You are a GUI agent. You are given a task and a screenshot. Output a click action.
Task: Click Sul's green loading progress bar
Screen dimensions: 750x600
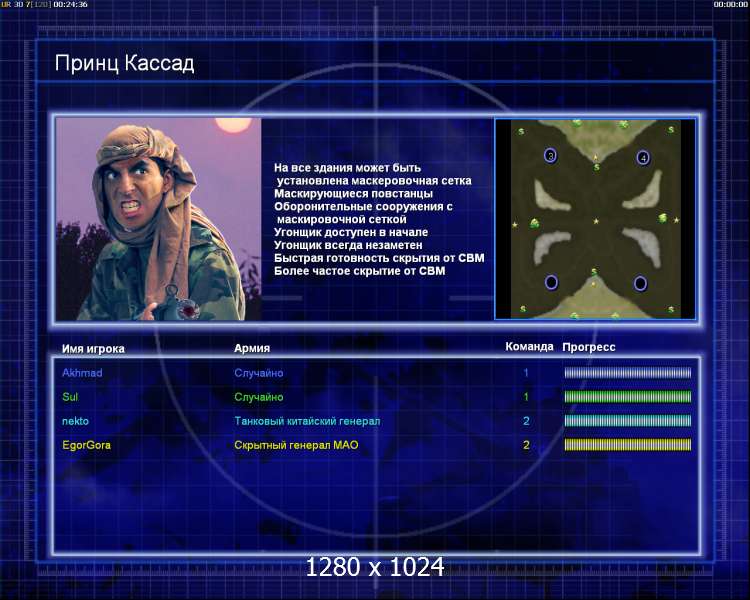628,397
